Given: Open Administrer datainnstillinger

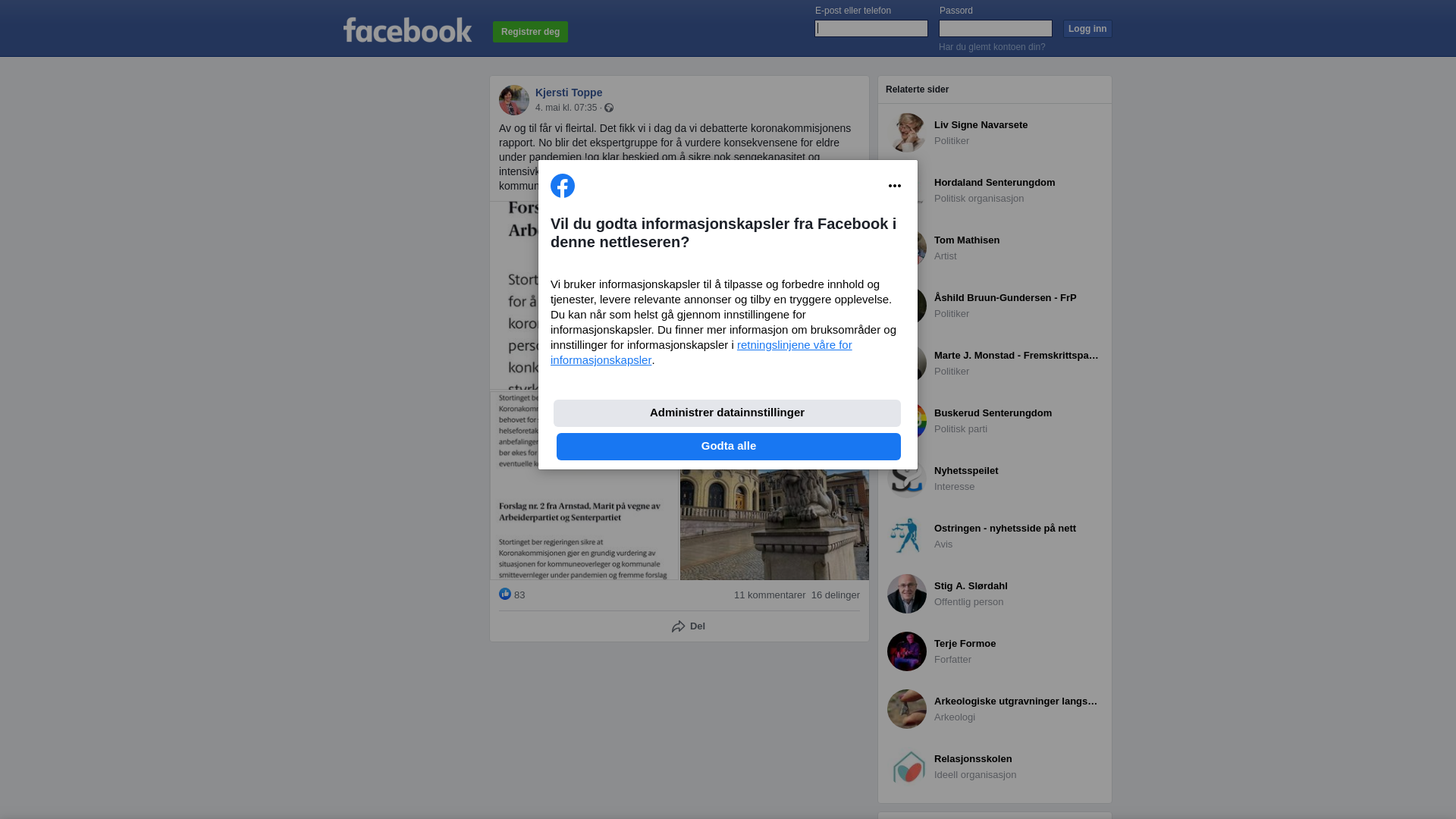Looking at the screenshot, I should [727, 413].
